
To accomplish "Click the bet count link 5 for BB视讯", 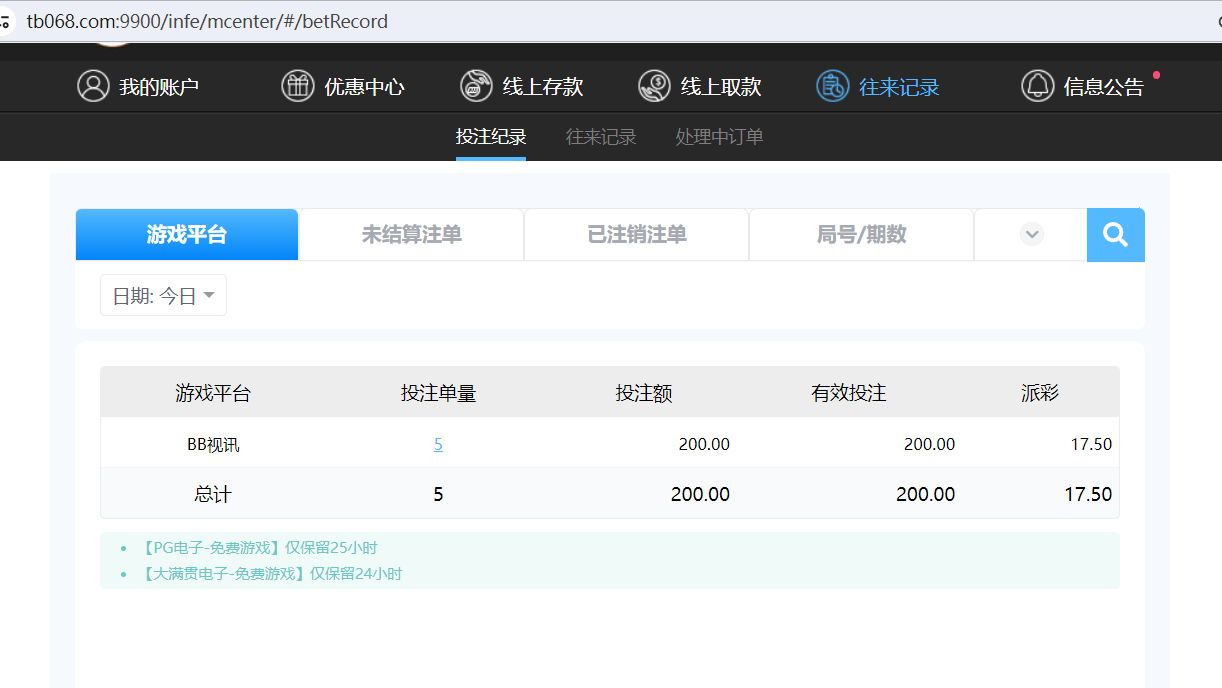I will (x=438, y=443).
